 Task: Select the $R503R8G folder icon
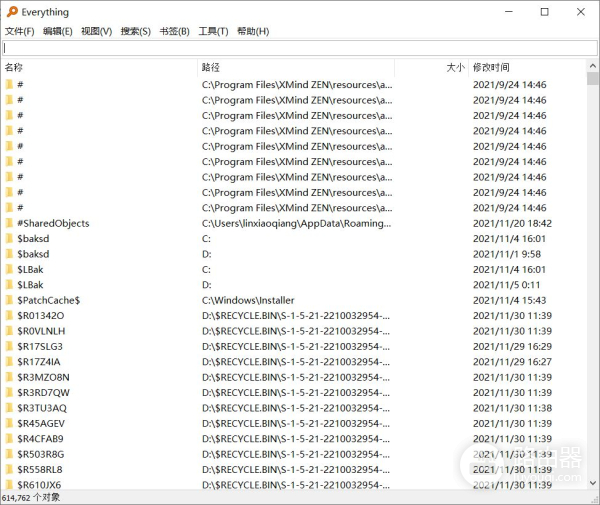(x=10, y=454)
